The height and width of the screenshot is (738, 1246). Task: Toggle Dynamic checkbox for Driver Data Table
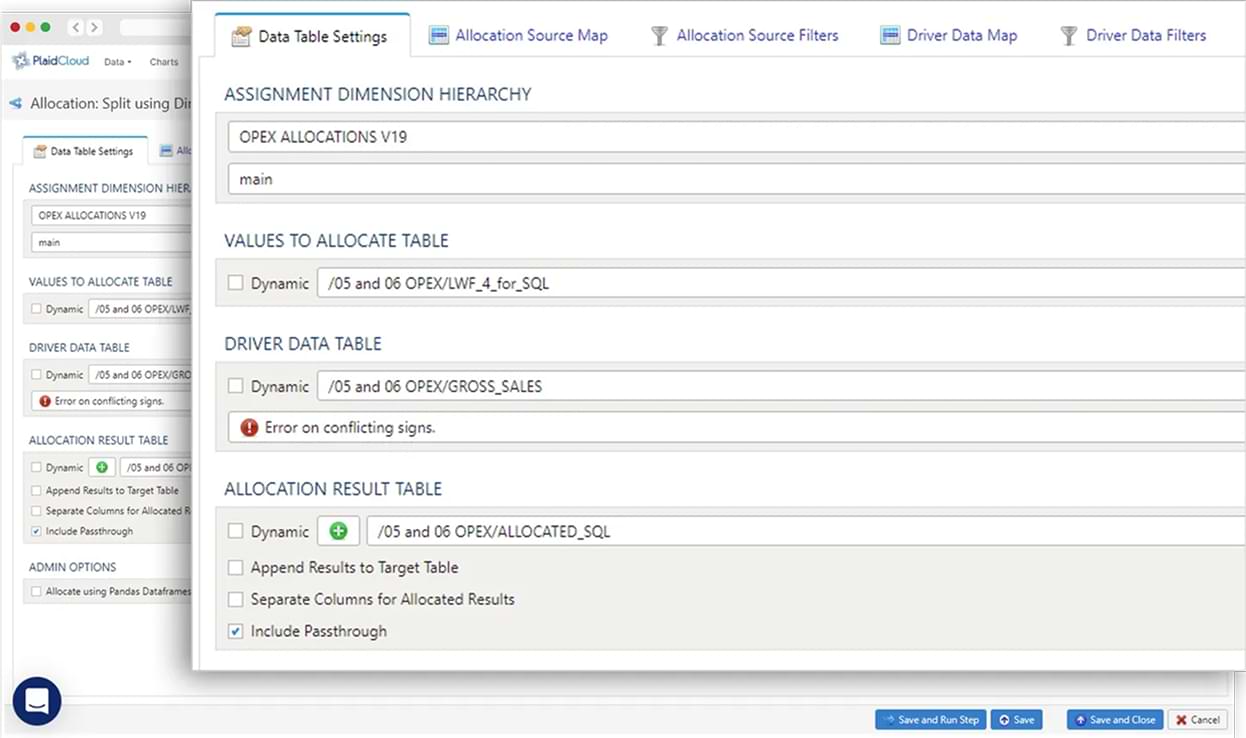point(236,386)
